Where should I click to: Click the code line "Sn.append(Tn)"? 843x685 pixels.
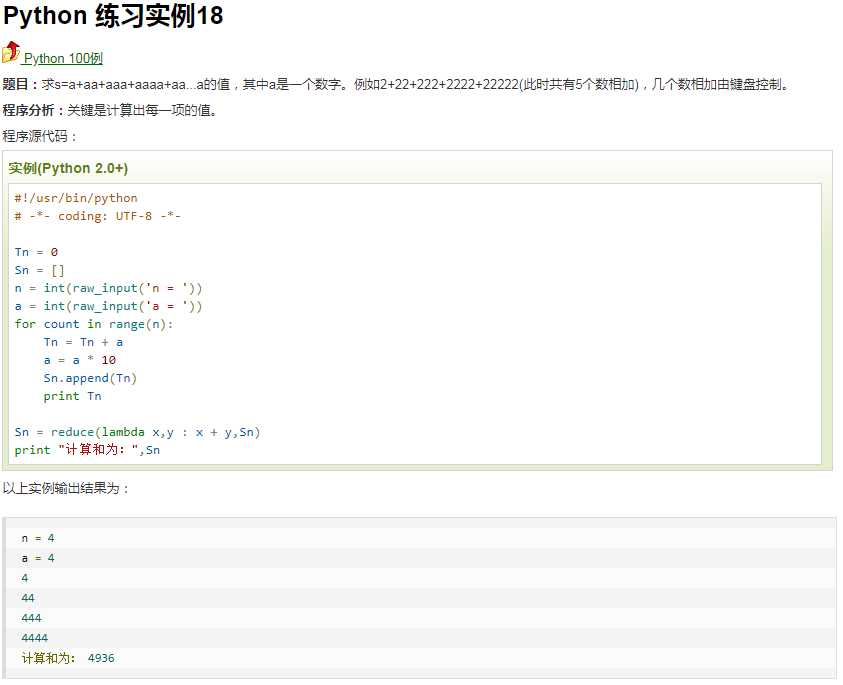(90, 378)
